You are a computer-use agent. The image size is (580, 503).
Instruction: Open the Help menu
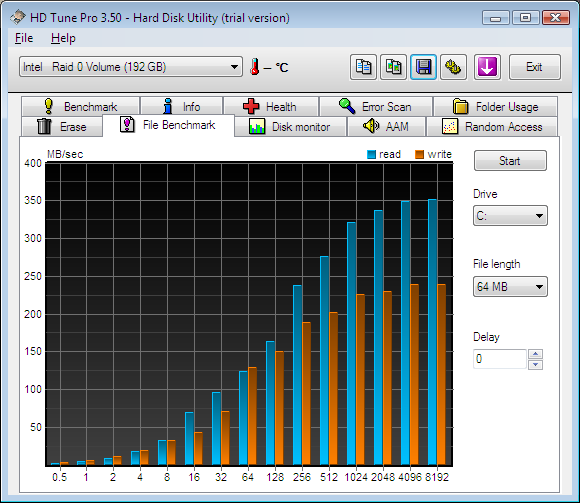[63, 38]
